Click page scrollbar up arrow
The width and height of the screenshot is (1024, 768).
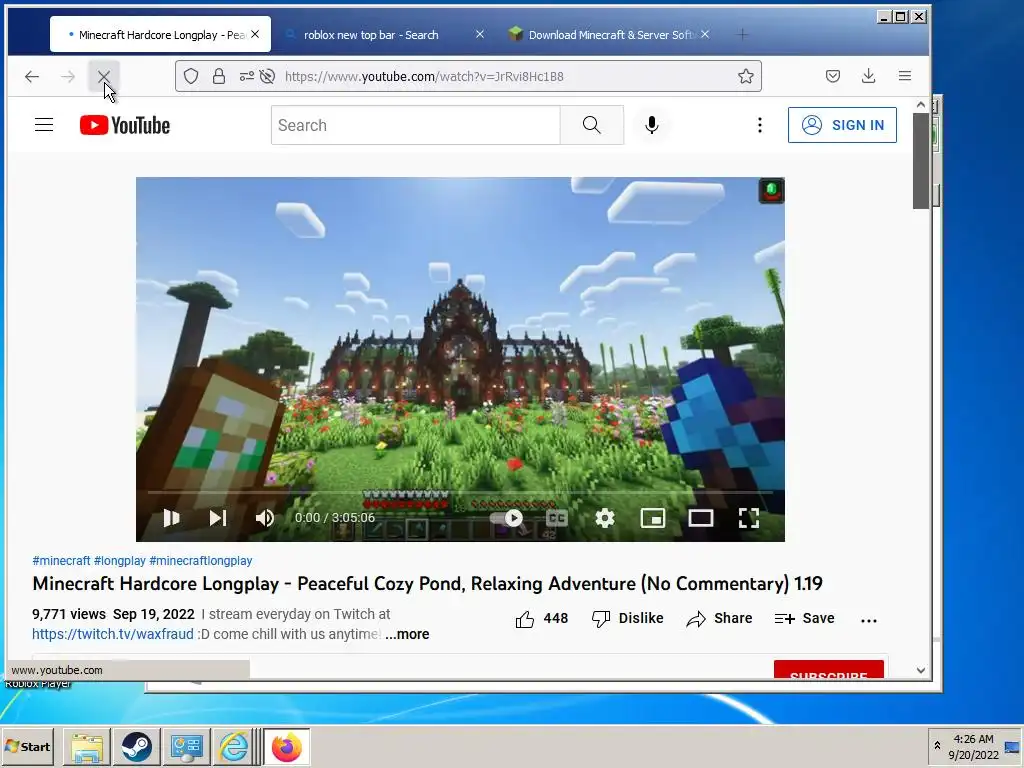click(x=921, y=104)
